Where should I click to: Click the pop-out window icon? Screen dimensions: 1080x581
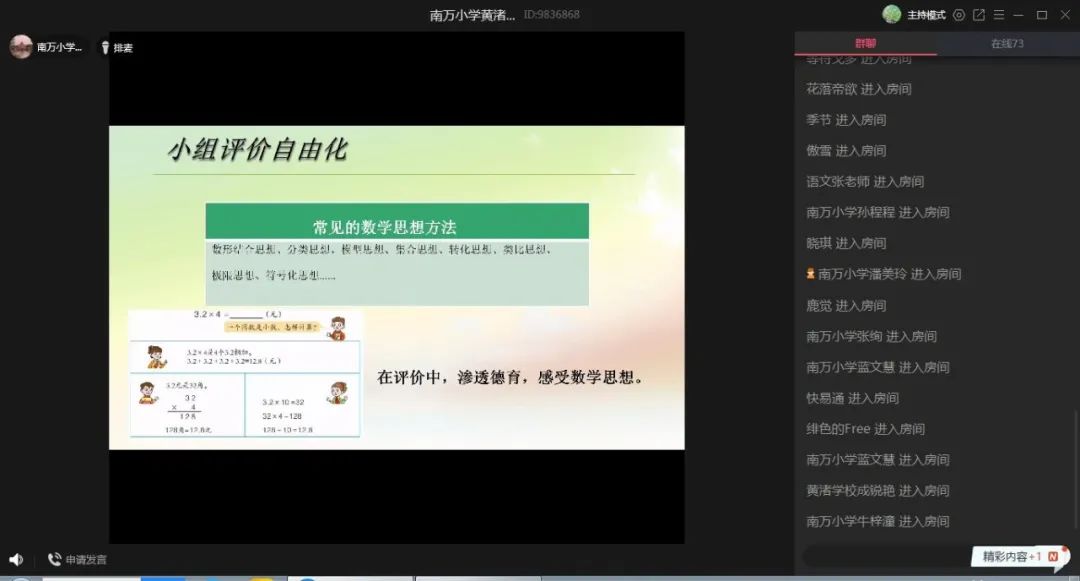[x=979, y=15]
